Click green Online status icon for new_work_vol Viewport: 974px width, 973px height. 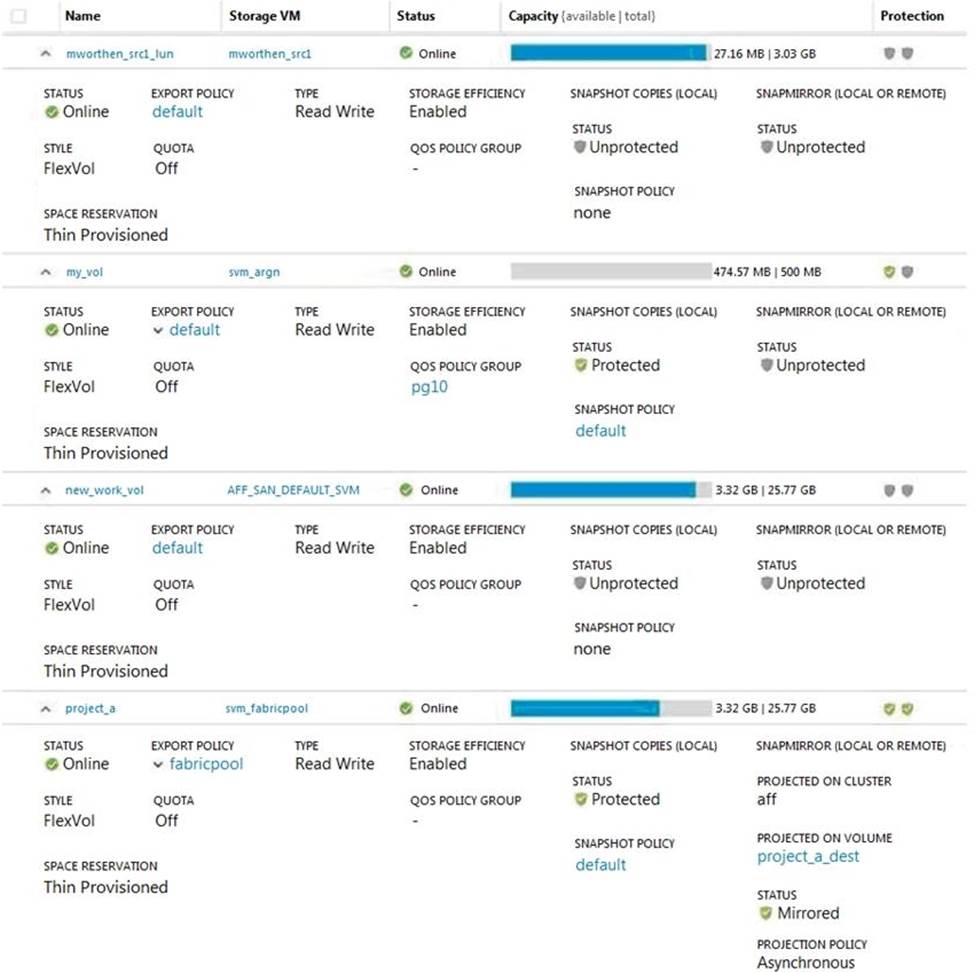tap(406, 490)
